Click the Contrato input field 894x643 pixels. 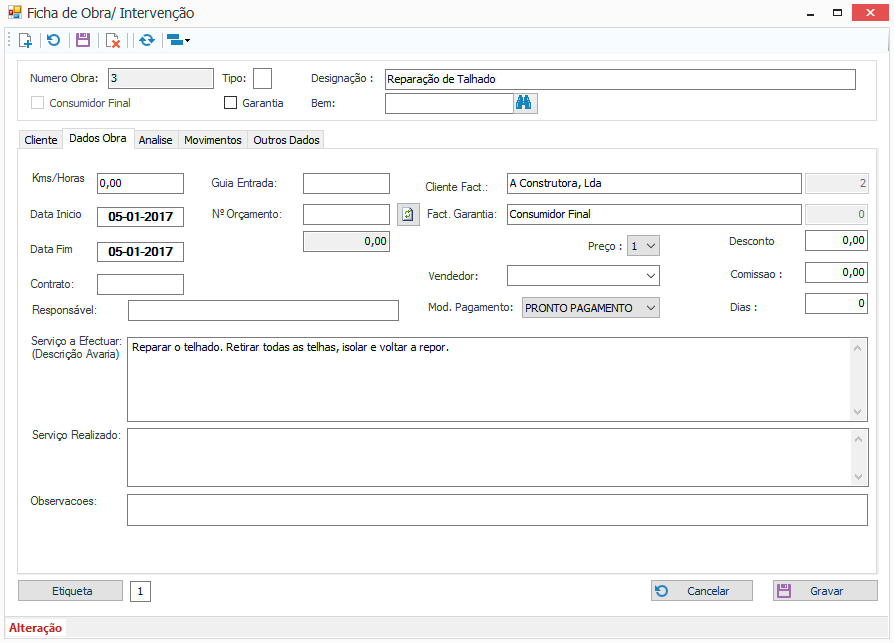(x=140, y=284)
